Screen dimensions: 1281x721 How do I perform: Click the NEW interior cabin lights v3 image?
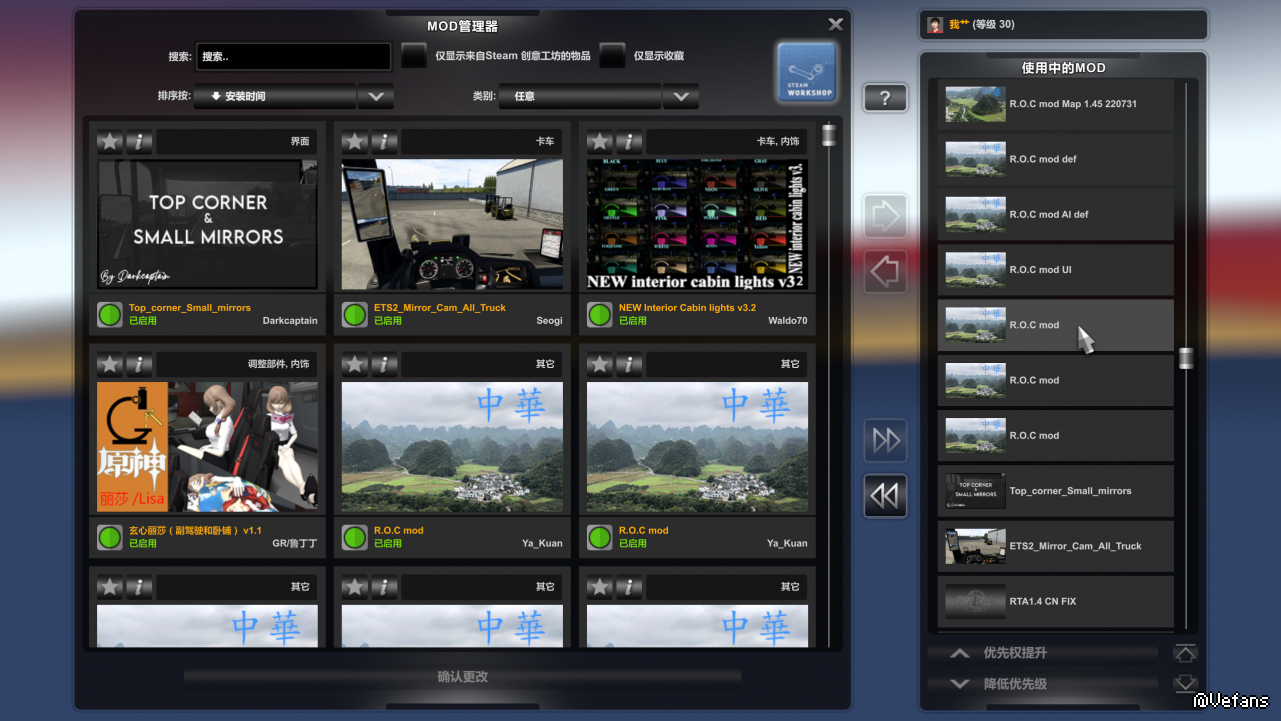[697, 225]
